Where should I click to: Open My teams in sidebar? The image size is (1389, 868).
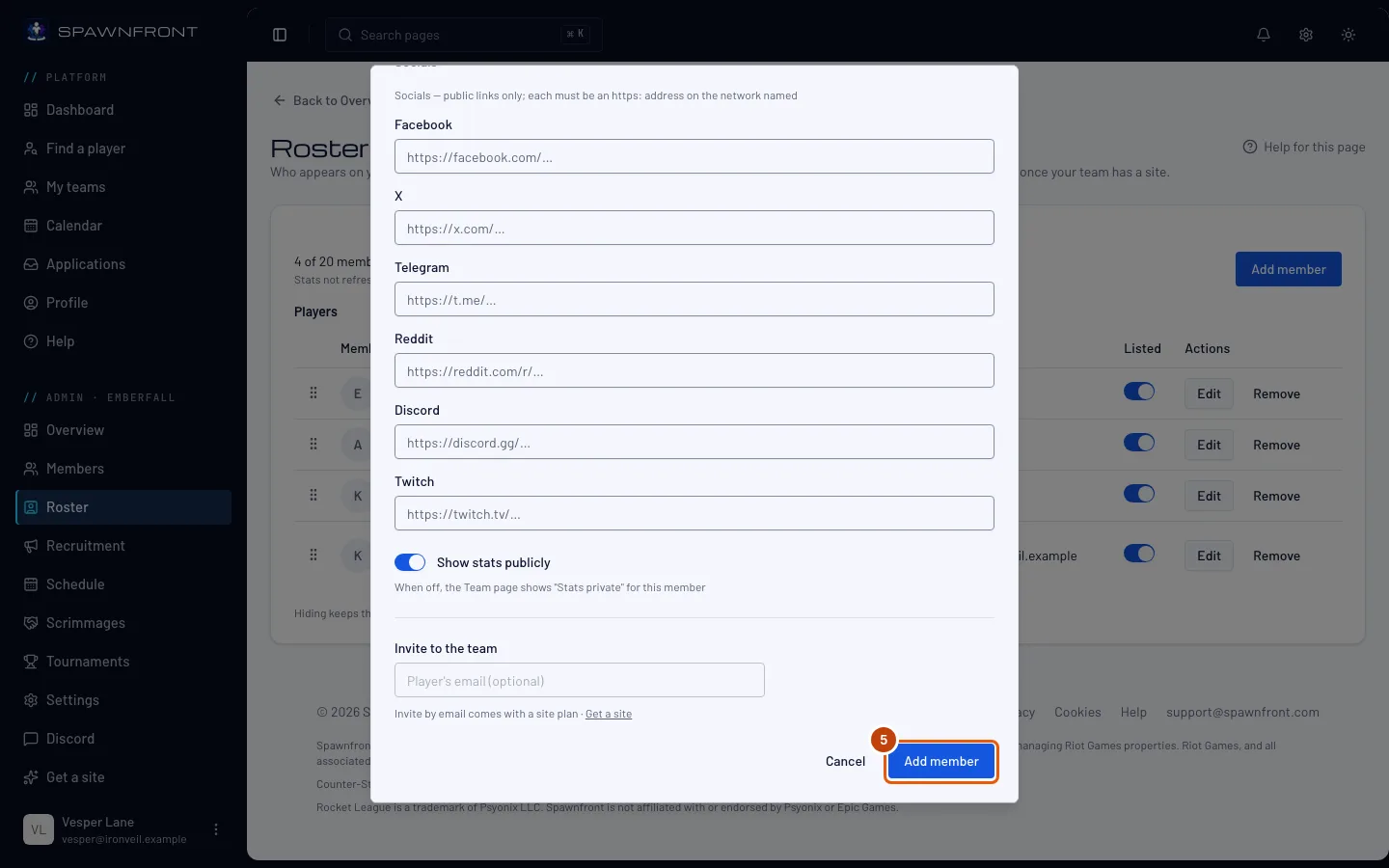click(x=123, y=187)
